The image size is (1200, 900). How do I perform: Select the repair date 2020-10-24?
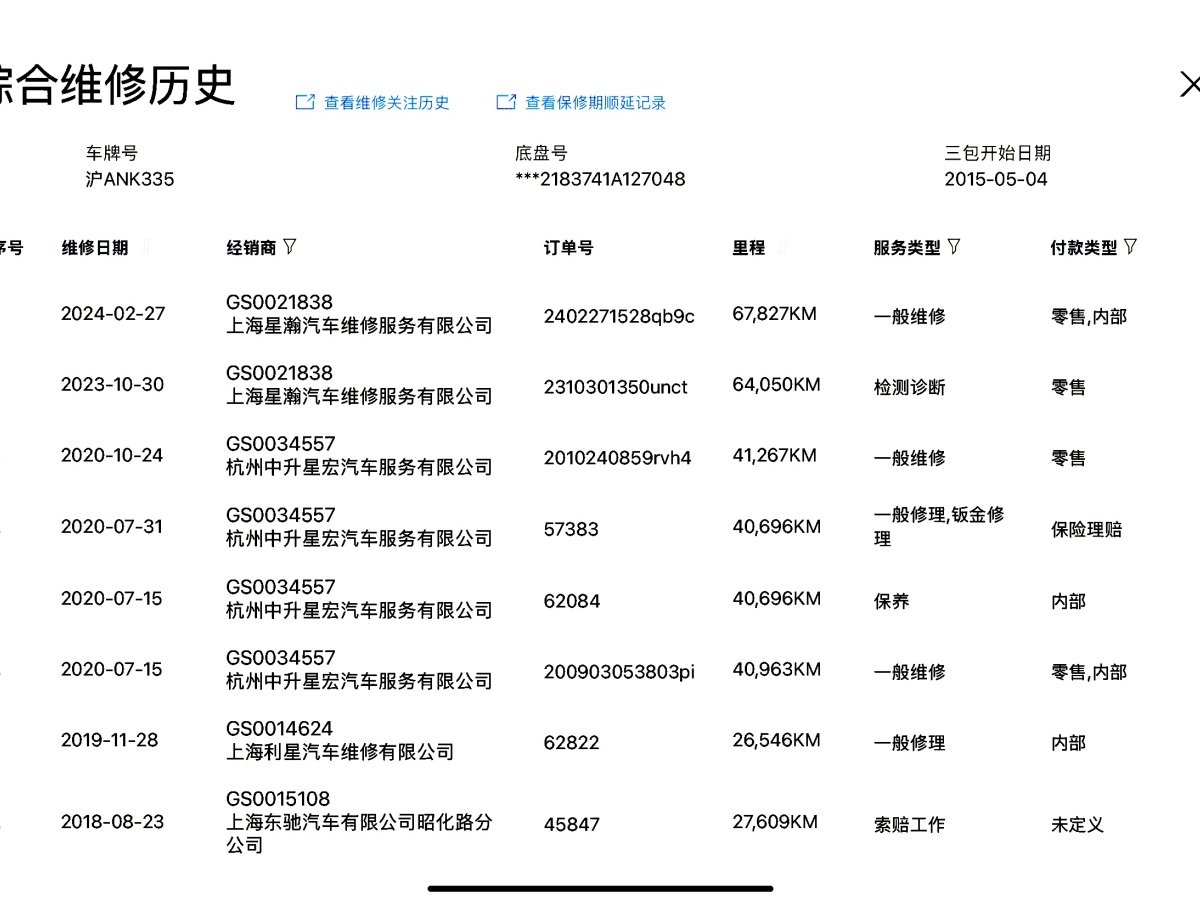(x=112, y=455)
